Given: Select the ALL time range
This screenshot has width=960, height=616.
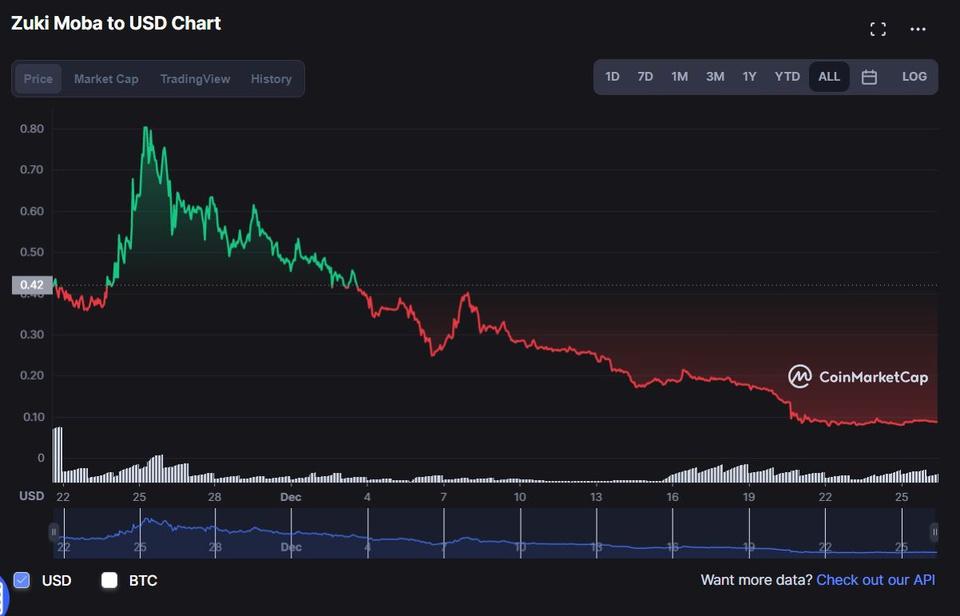Looking at the screenshot, I should (829, 77).
